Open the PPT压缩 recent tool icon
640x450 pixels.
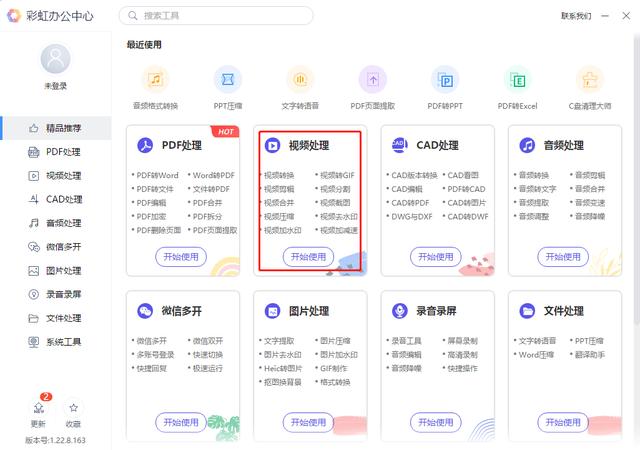228,80
